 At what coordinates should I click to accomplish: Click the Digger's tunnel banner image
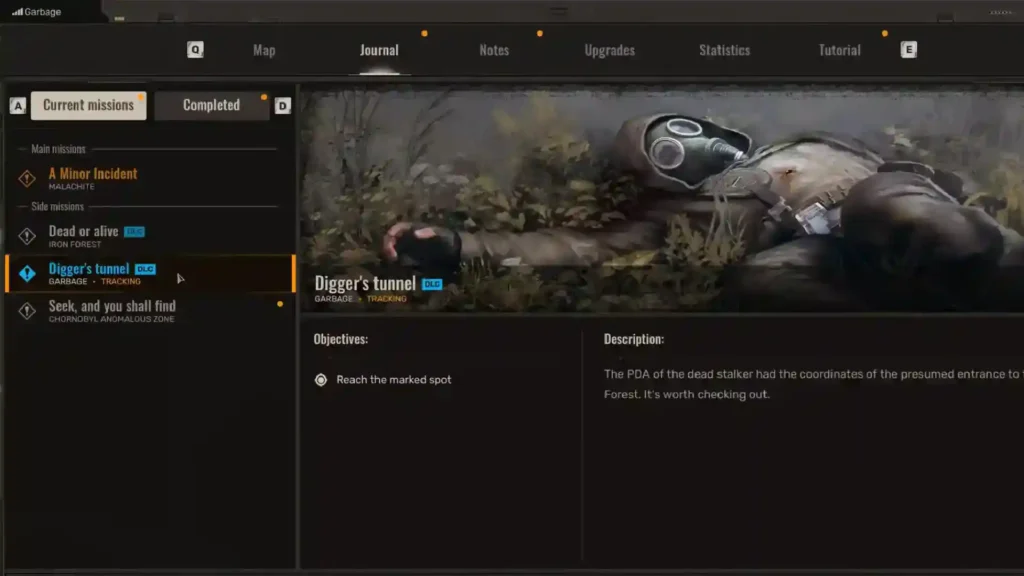(662, 201)
